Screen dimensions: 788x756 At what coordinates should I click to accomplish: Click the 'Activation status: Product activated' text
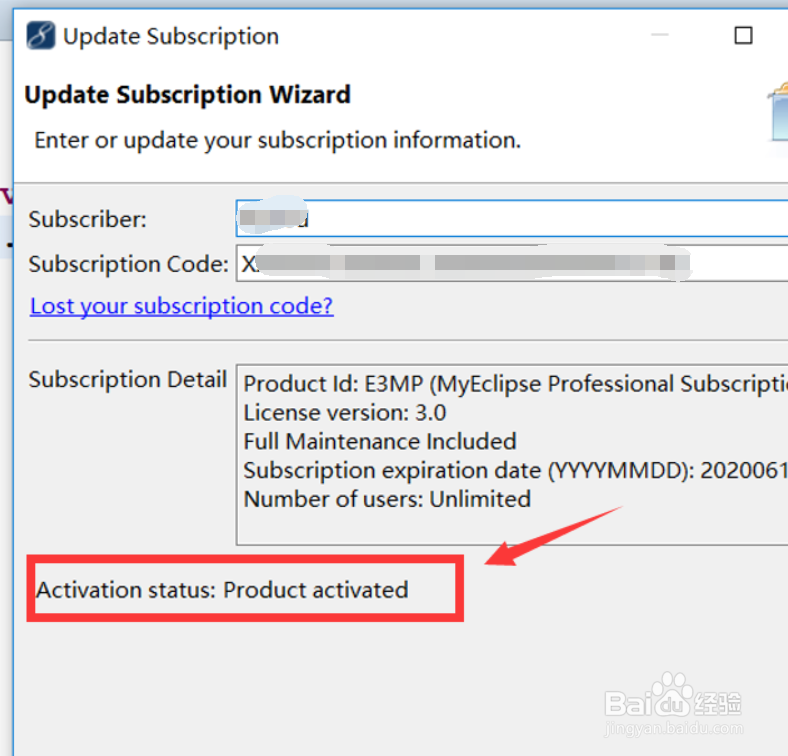click(x=222, y=590)
